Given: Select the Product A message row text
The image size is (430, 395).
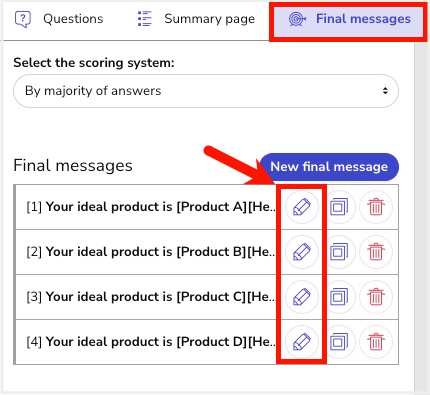Looking at the screenshot, I should [x=151, y=207].
